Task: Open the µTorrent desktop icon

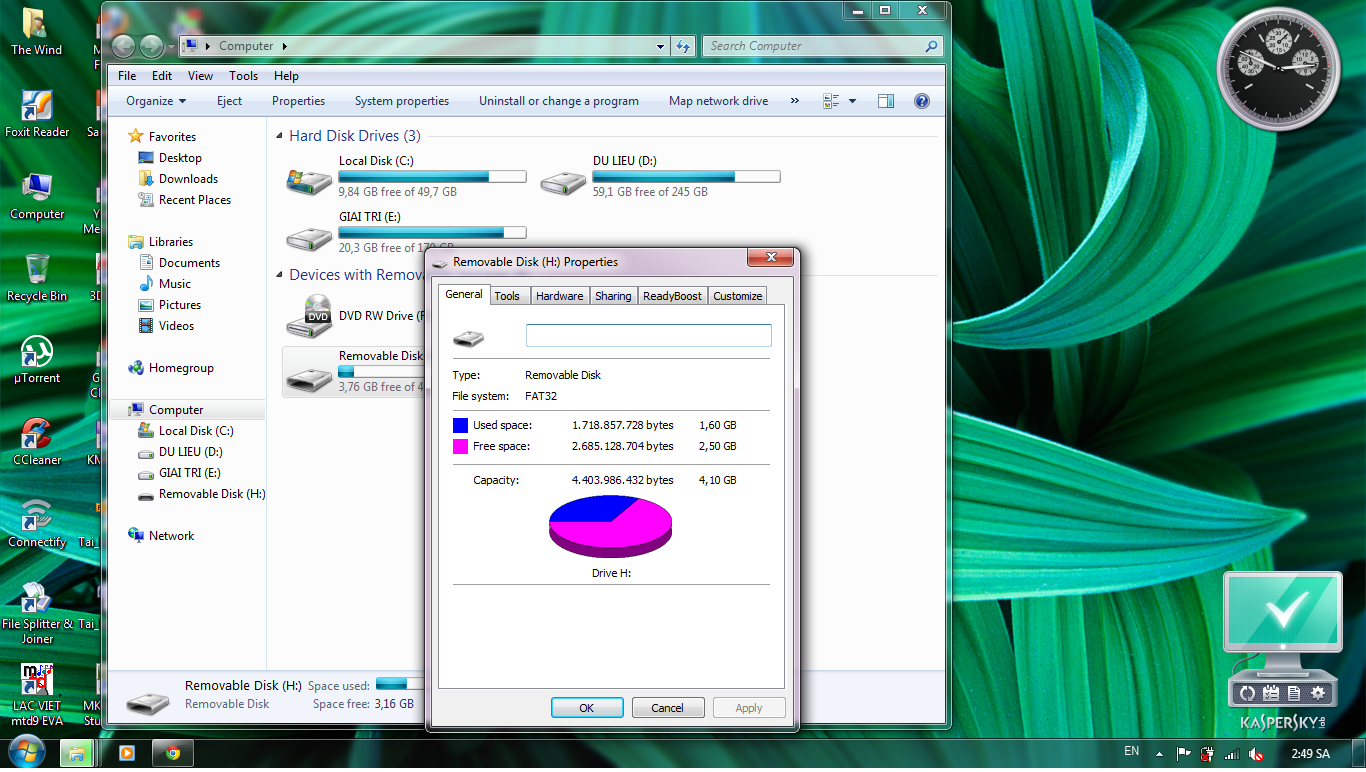Action: (37, 359)
